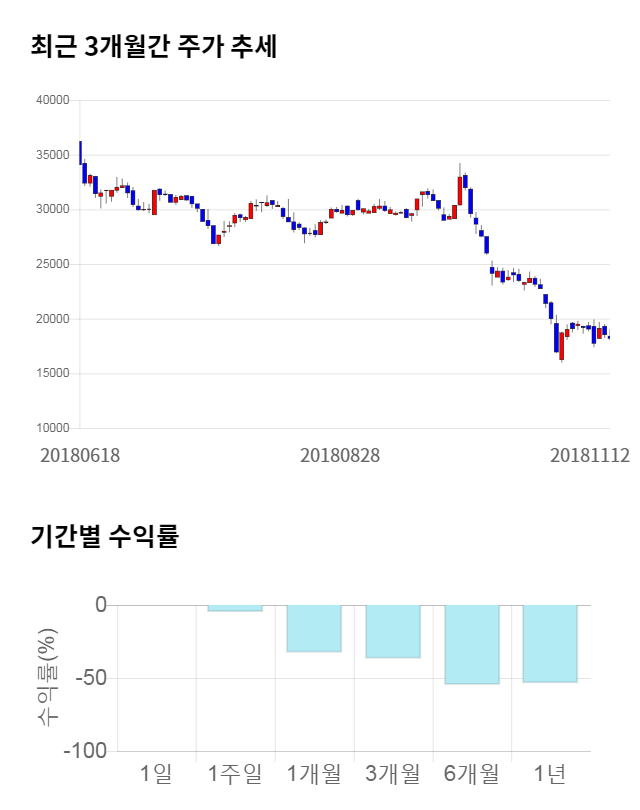Click the 10000 price axis label
The image size is (640, 810).
tap(52, 428)
